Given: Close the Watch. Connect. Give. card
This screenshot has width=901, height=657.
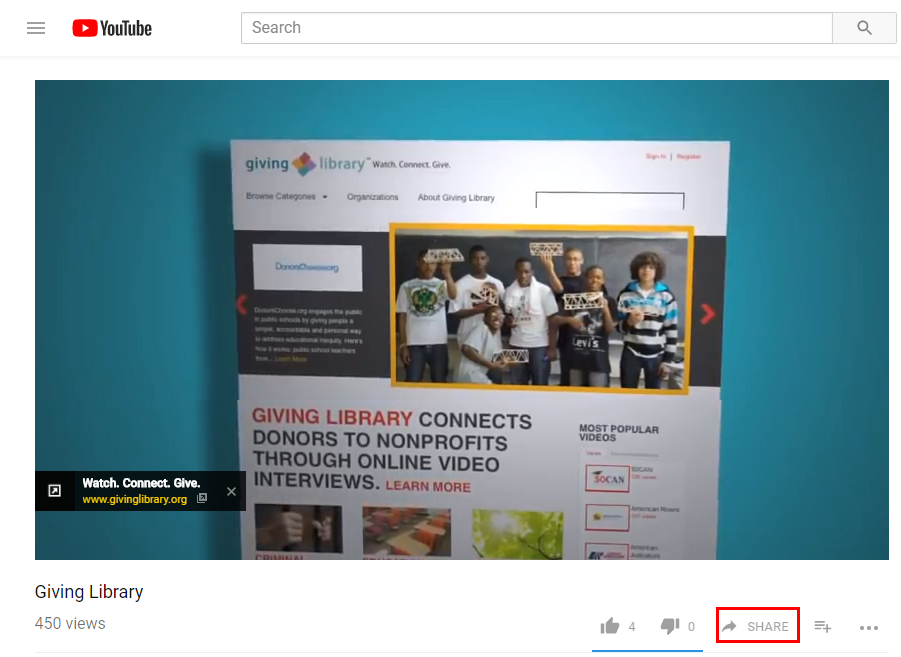Looking at the screenshot, I should point(231,491).
